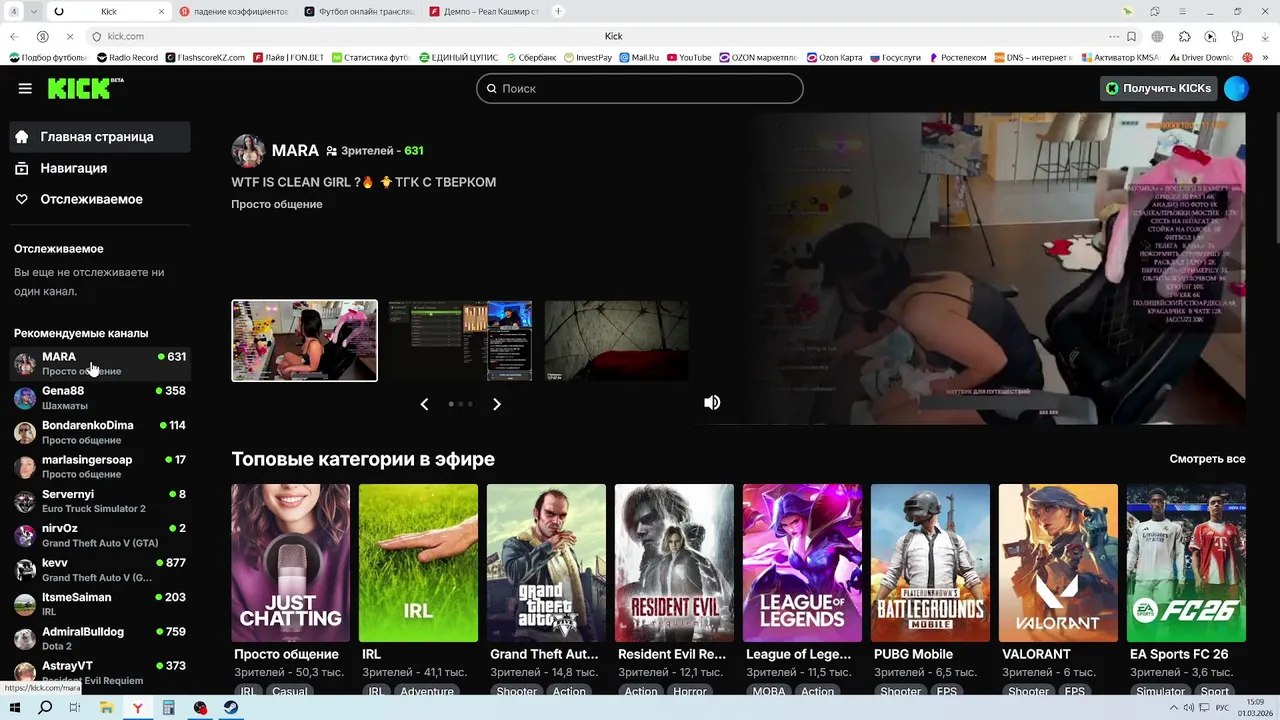This screenshot has height=720, width=1280.
Task: Mute the featured stream volume icon
Action: tap(712, 402)
